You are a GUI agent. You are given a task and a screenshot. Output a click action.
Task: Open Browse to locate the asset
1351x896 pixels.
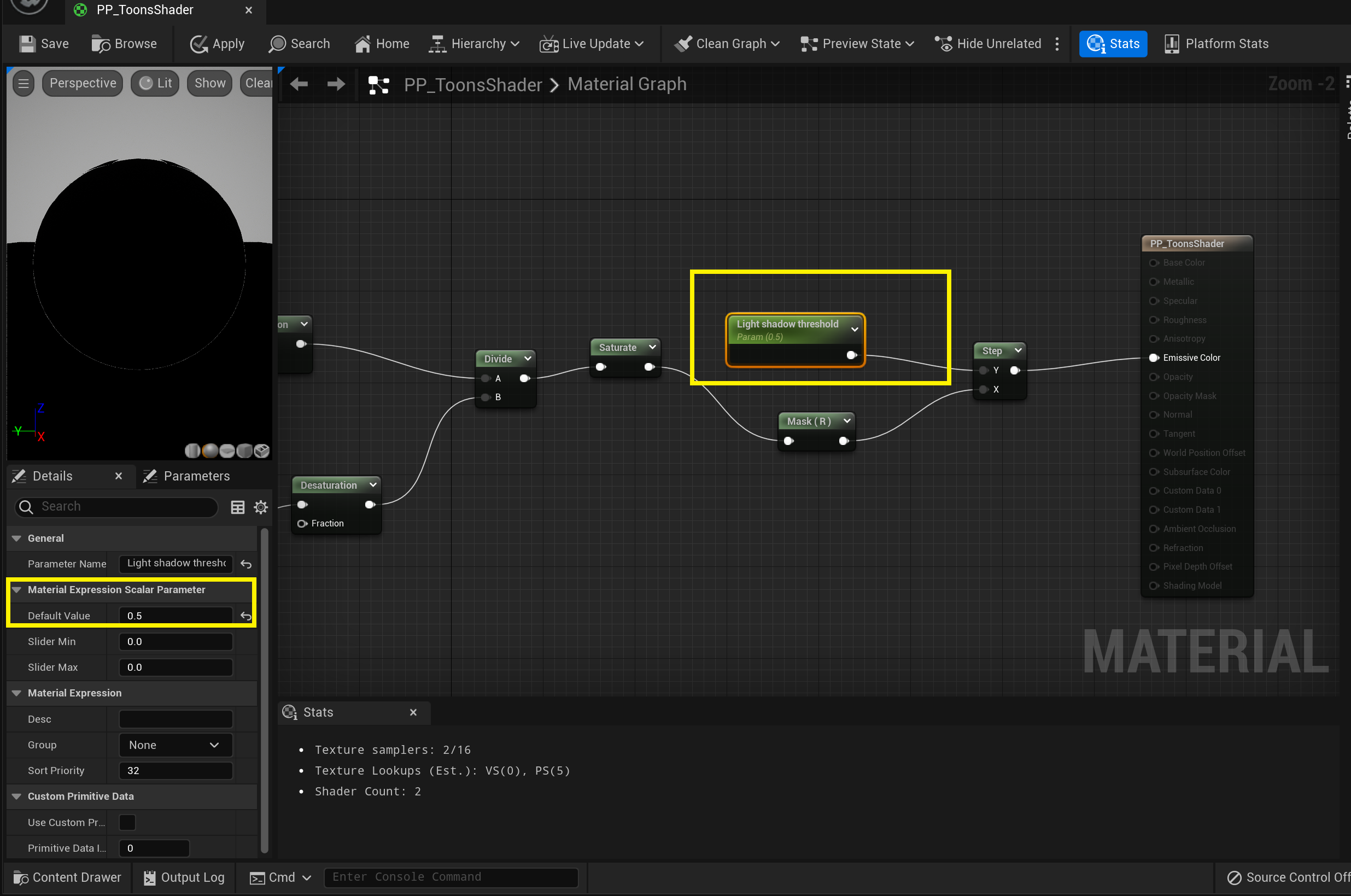[x=124, y=44]
